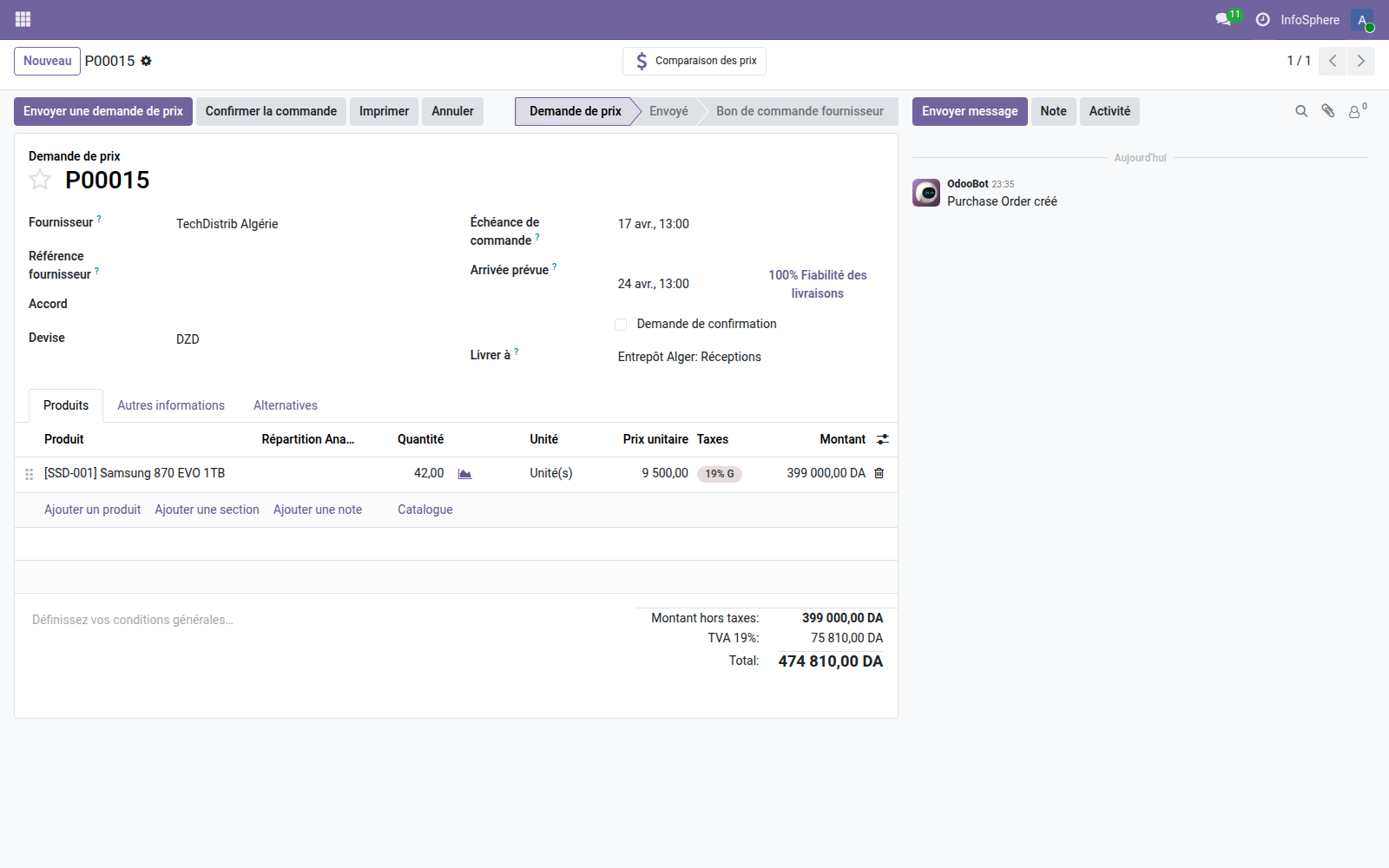Screen dimensions: 1389x868
Task: Click the conditions générales text field
Action: pyautogui.click(x=132, y=620)
